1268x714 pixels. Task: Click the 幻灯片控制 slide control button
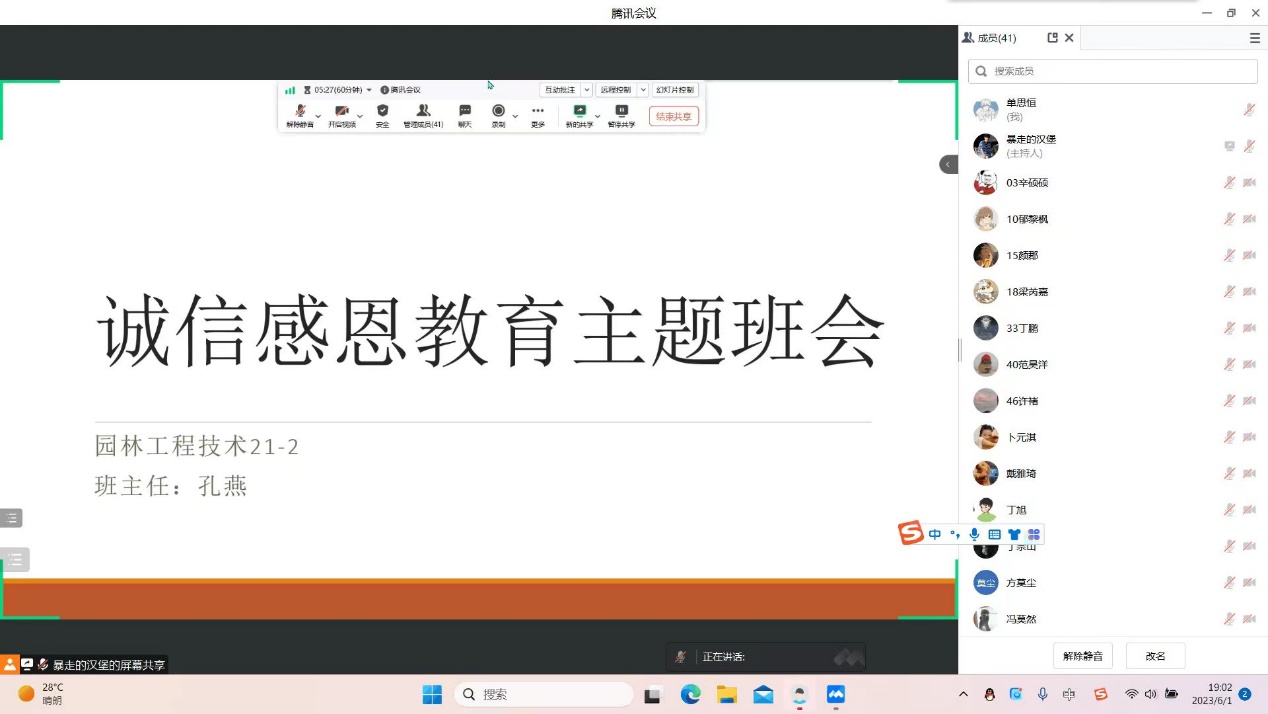tap(675, 90)
